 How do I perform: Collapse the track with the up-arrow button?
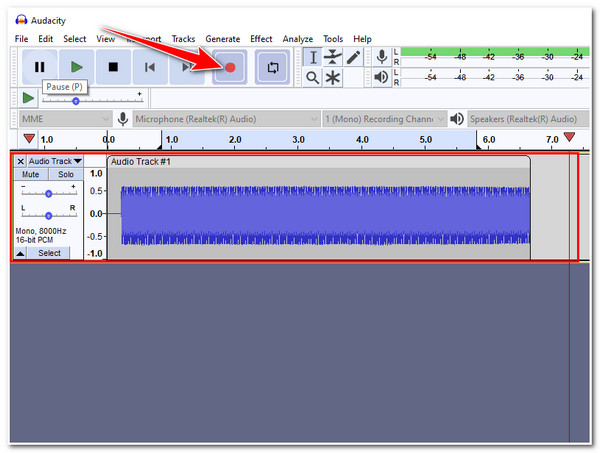click(20, 253)
